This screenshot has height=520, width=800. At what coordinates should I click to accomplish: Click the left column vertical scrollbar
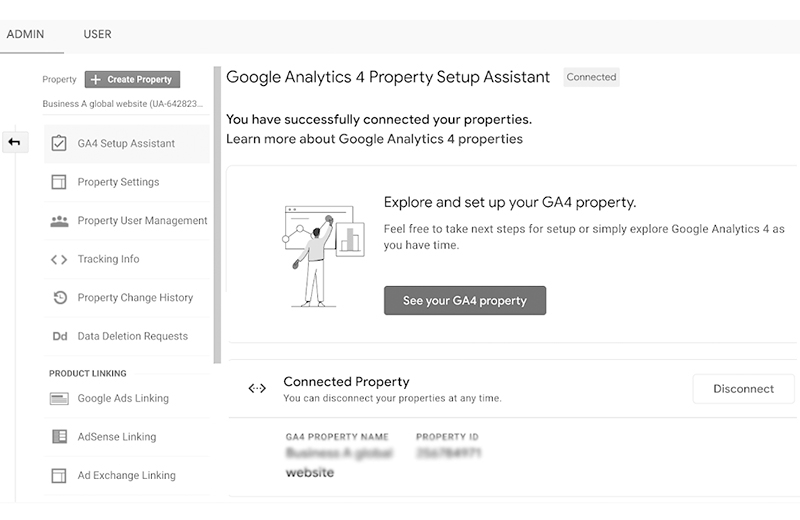(x=217, y=215)
